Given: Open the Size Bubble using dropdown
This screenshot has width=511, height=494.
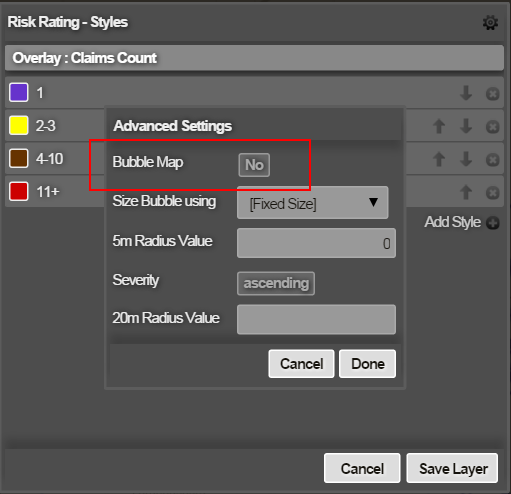Looking at the screenshot, I should (312, 203).
